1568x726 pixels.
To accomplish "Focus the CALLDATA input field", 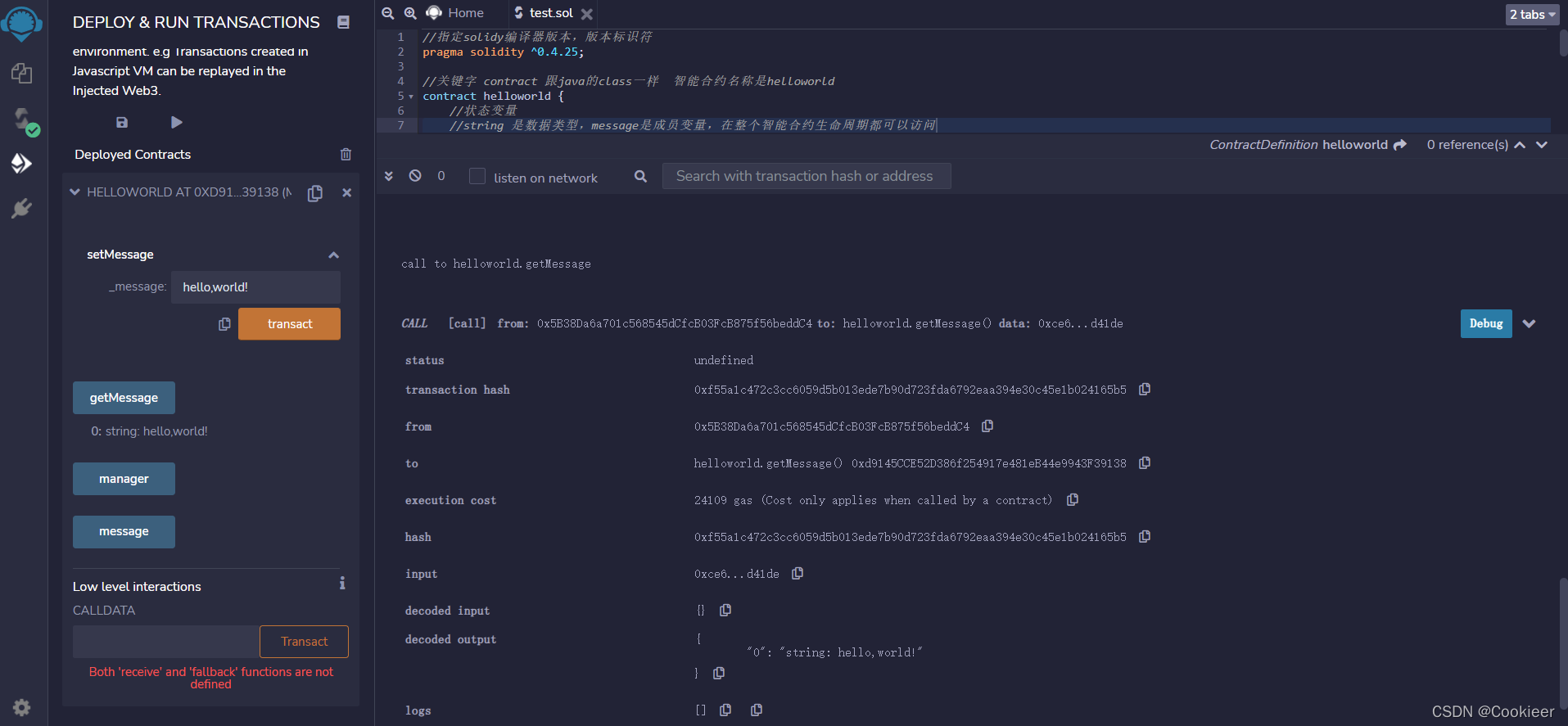I will pyautogui.click(x=166, y=642).
